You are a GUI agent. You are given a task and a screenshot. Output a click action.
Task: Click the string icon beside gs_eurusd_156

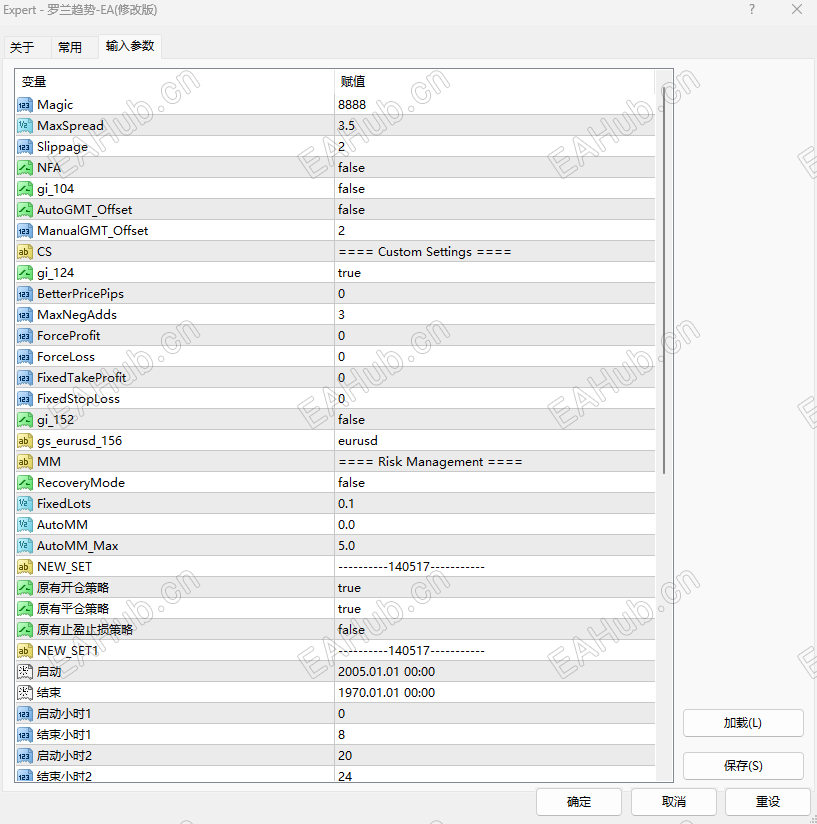click(x=25, y=441)
